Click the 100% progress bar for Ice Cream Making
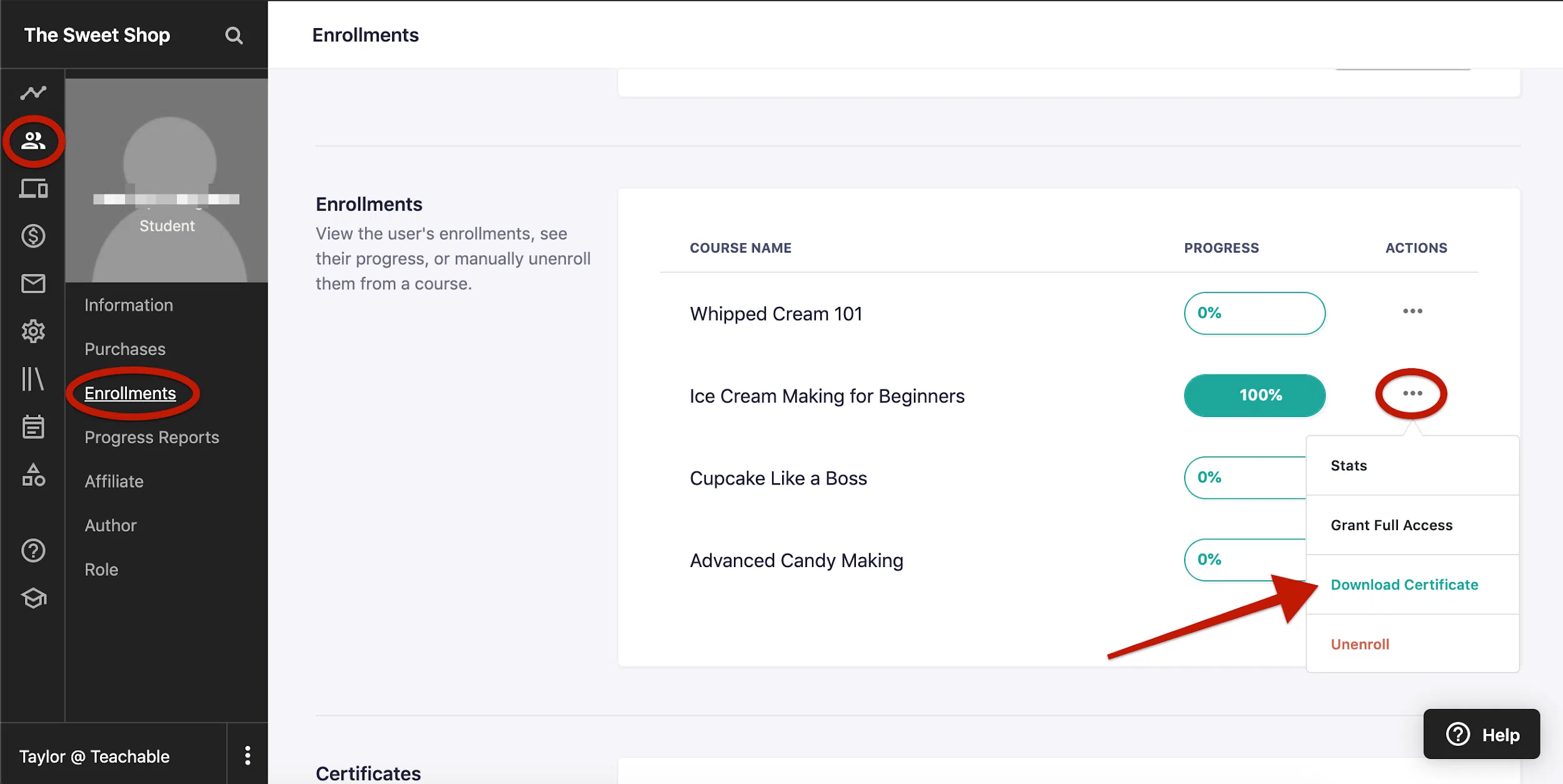The height and width of the screenshot is (784, 1563). [1254, 395]
